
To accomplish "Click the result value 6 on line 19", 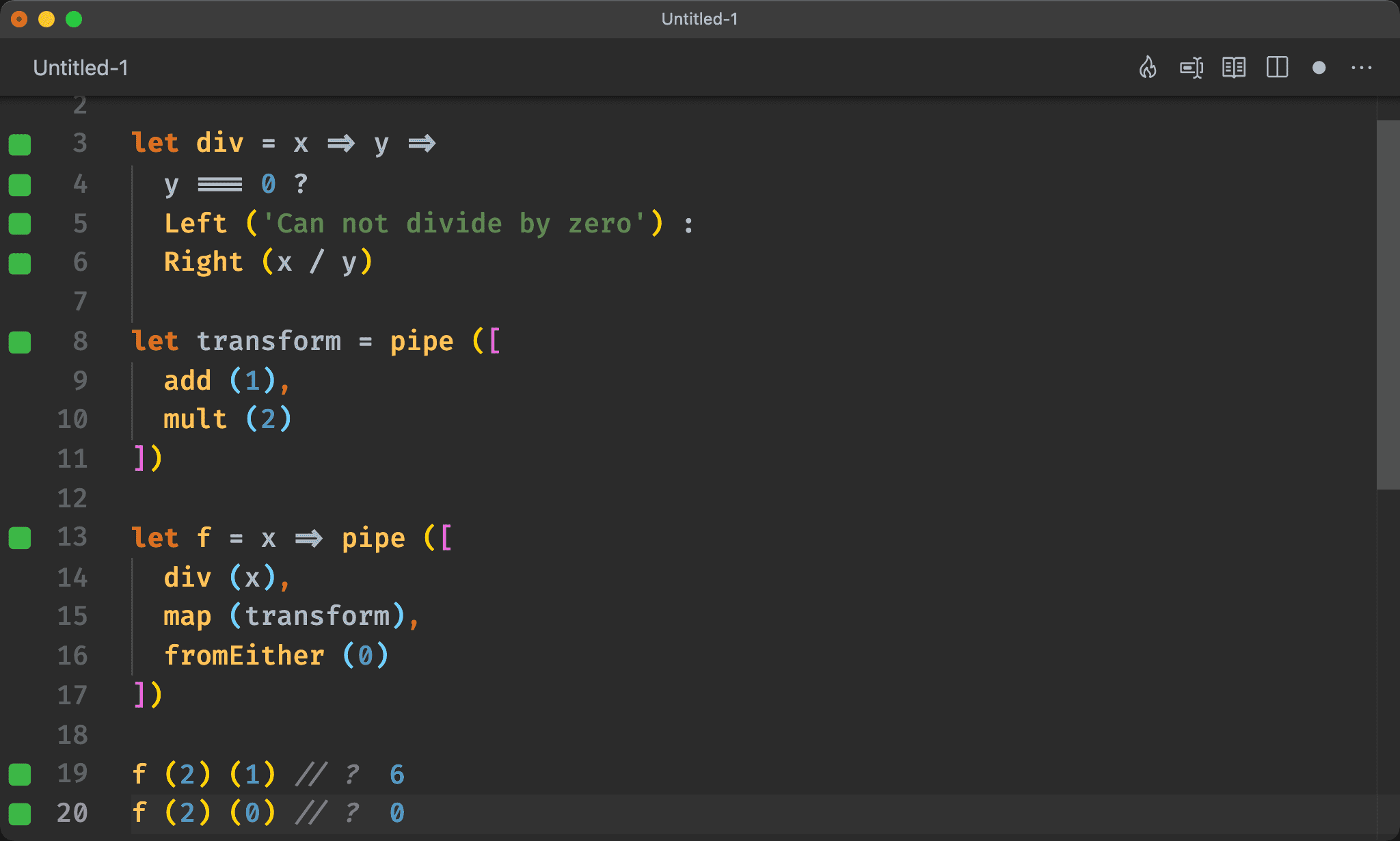I will click(397, 775).
